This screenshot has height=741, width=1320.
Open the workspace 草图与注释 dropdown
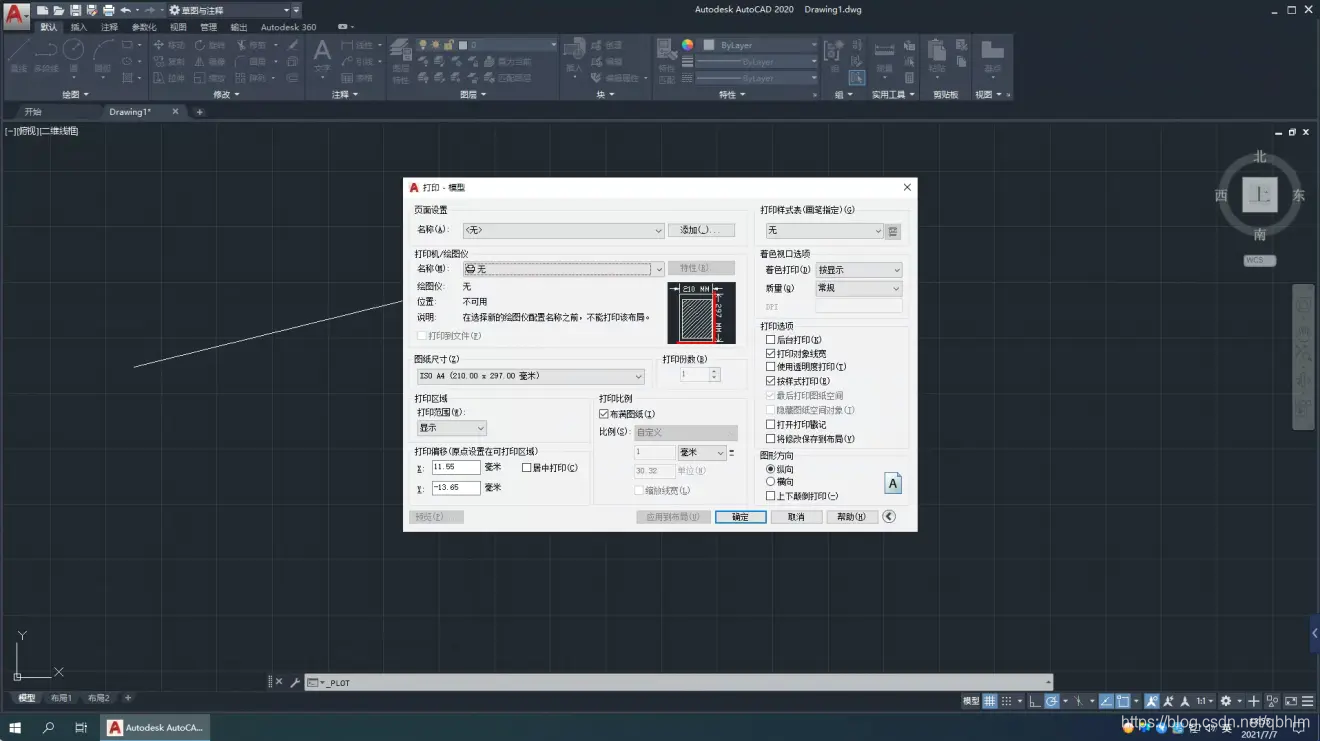[228, 10]
